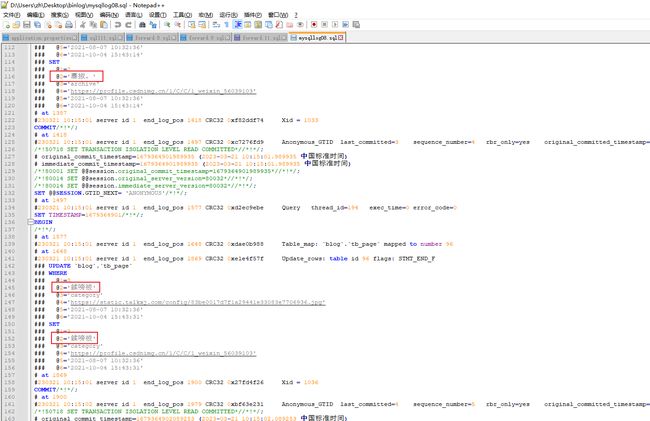Open the 语言(L) menu
Viewport: 650px width, 421px height.
(133, 15)
